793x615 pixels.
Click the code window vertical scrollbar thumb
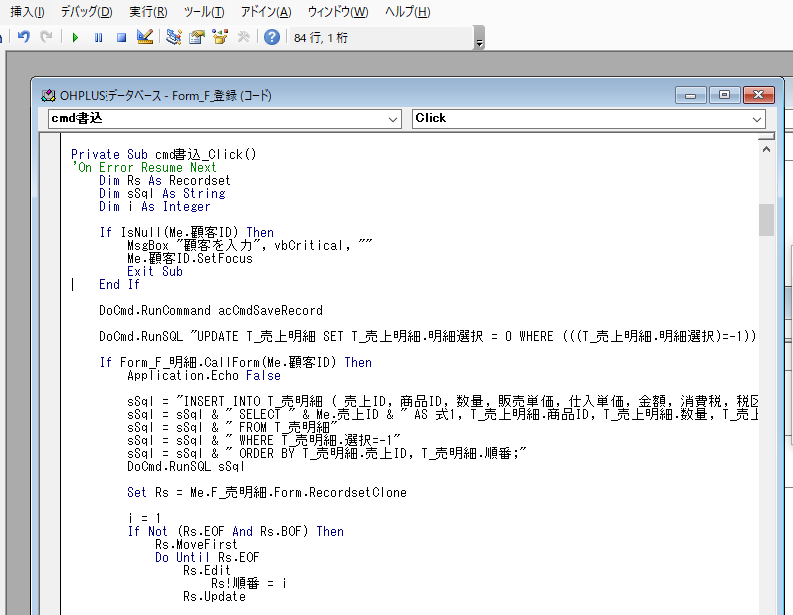coord(766,219)
